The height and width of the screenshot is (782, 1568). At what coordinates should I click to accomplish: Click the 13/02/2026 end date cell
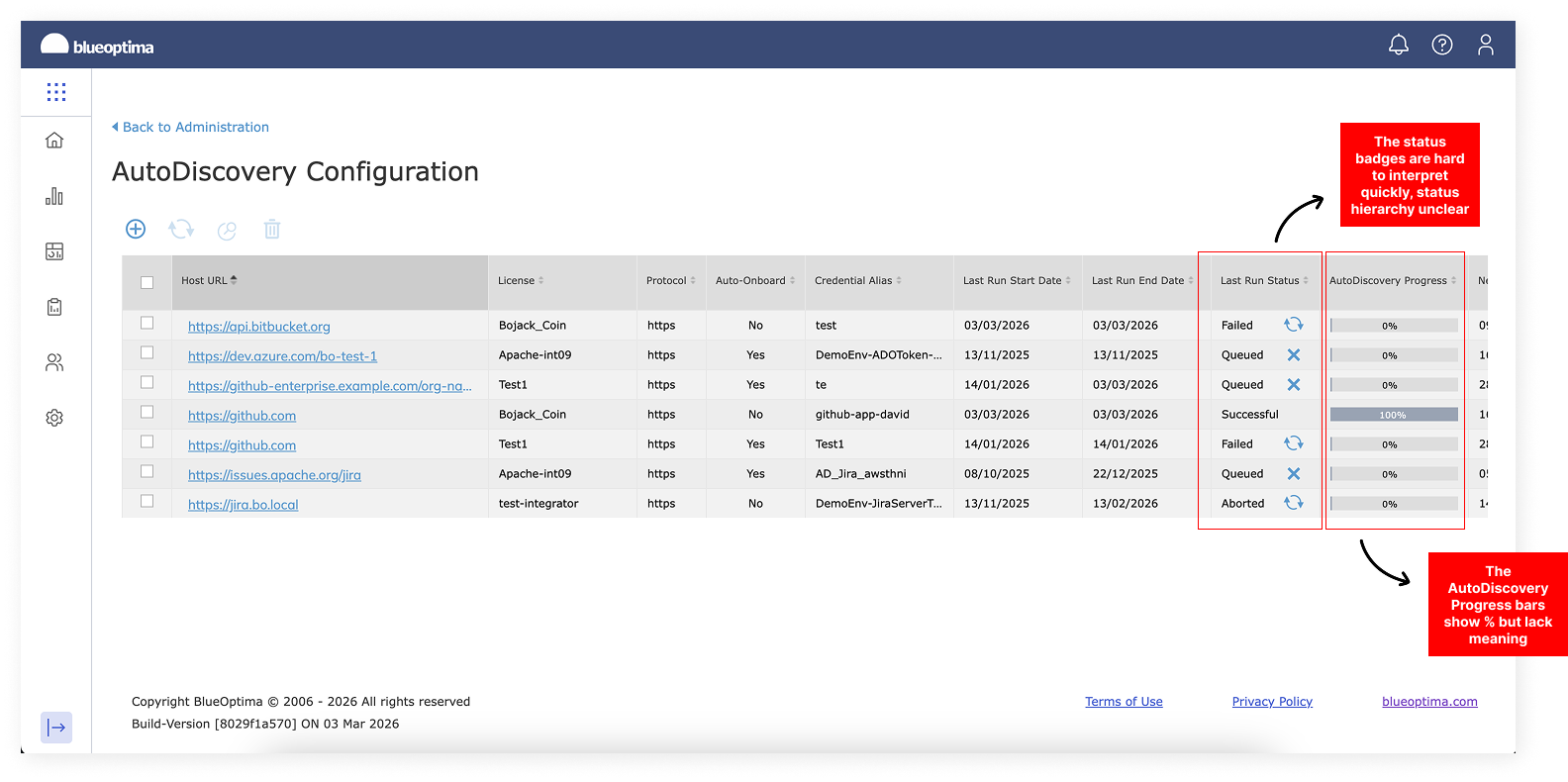pyautogui.click(x=1126, y=503)
